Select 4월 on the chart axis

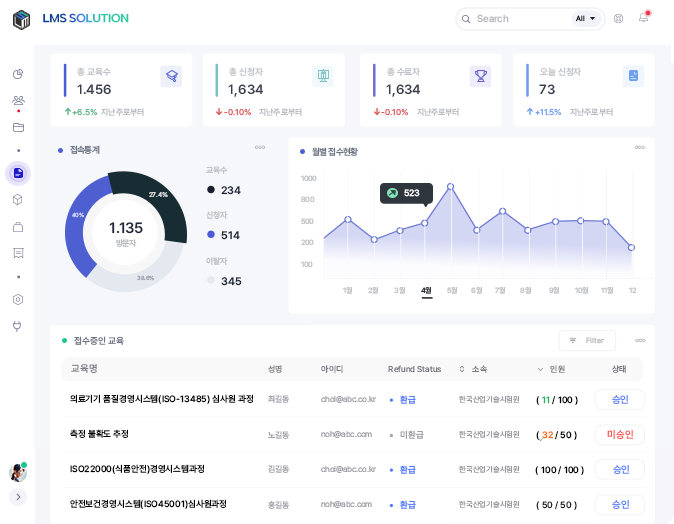(x=426, y=291)
